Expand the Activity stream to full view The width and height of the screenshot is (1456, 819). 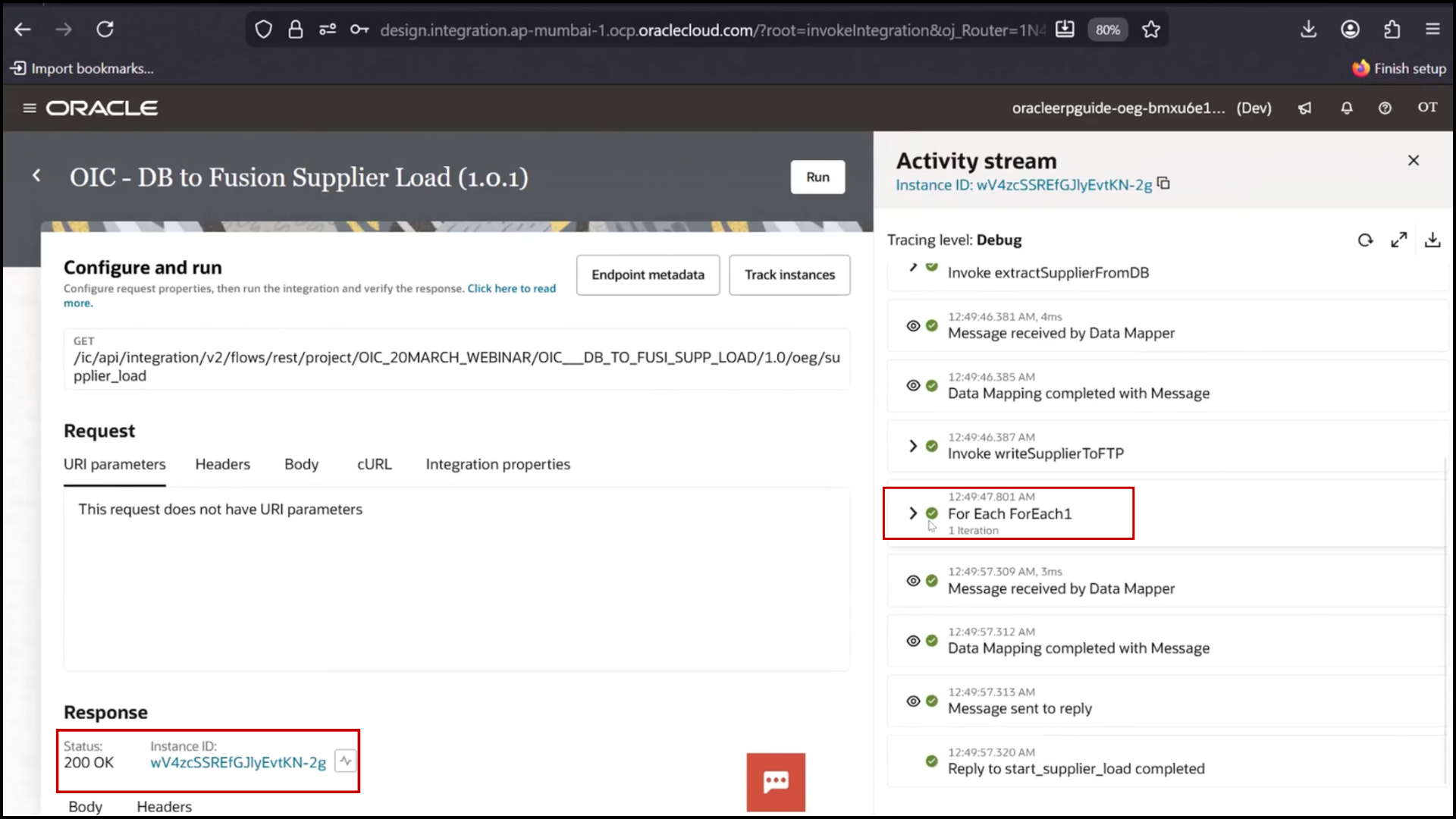(1399, 240)
